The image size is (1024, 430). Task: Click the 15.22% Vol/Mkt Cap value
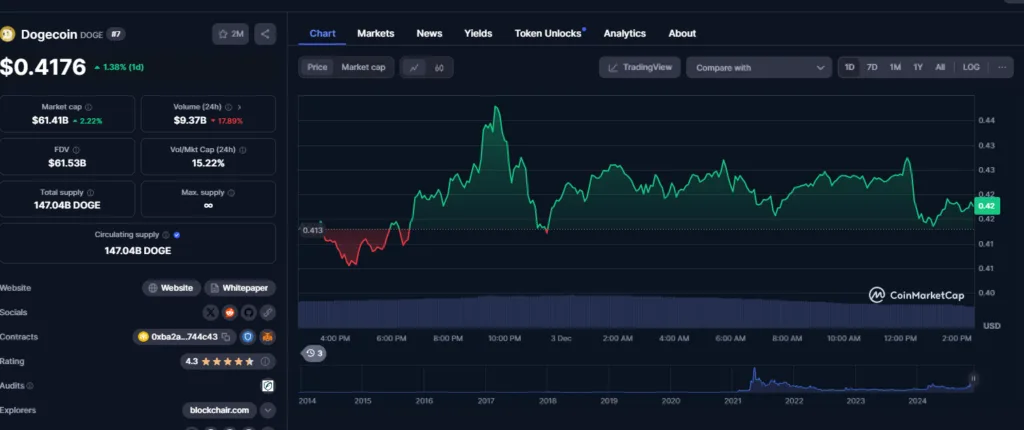click(208, 163)
